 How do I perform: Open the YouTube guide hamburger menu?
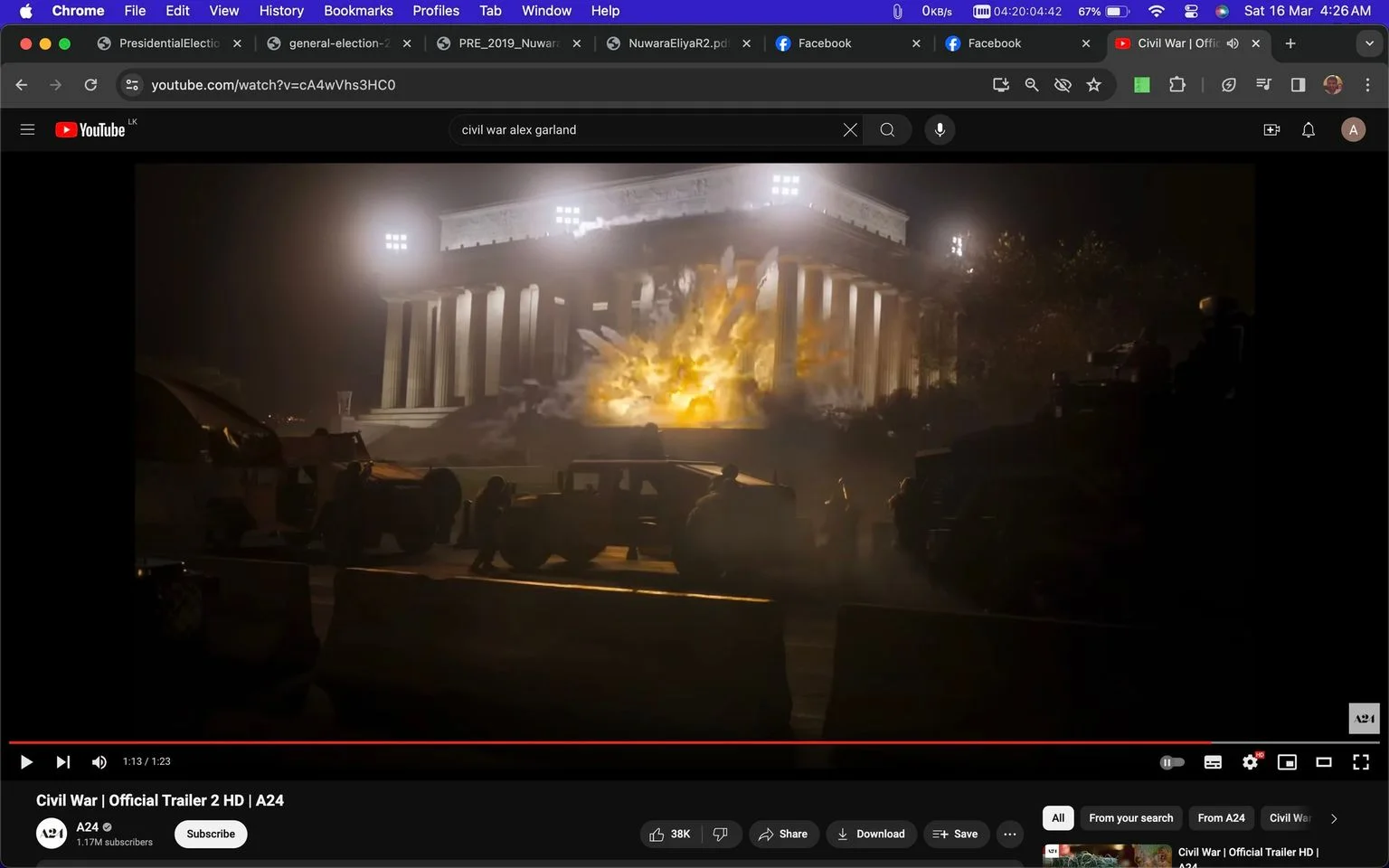pyautogui.click(x=27, y=129)
